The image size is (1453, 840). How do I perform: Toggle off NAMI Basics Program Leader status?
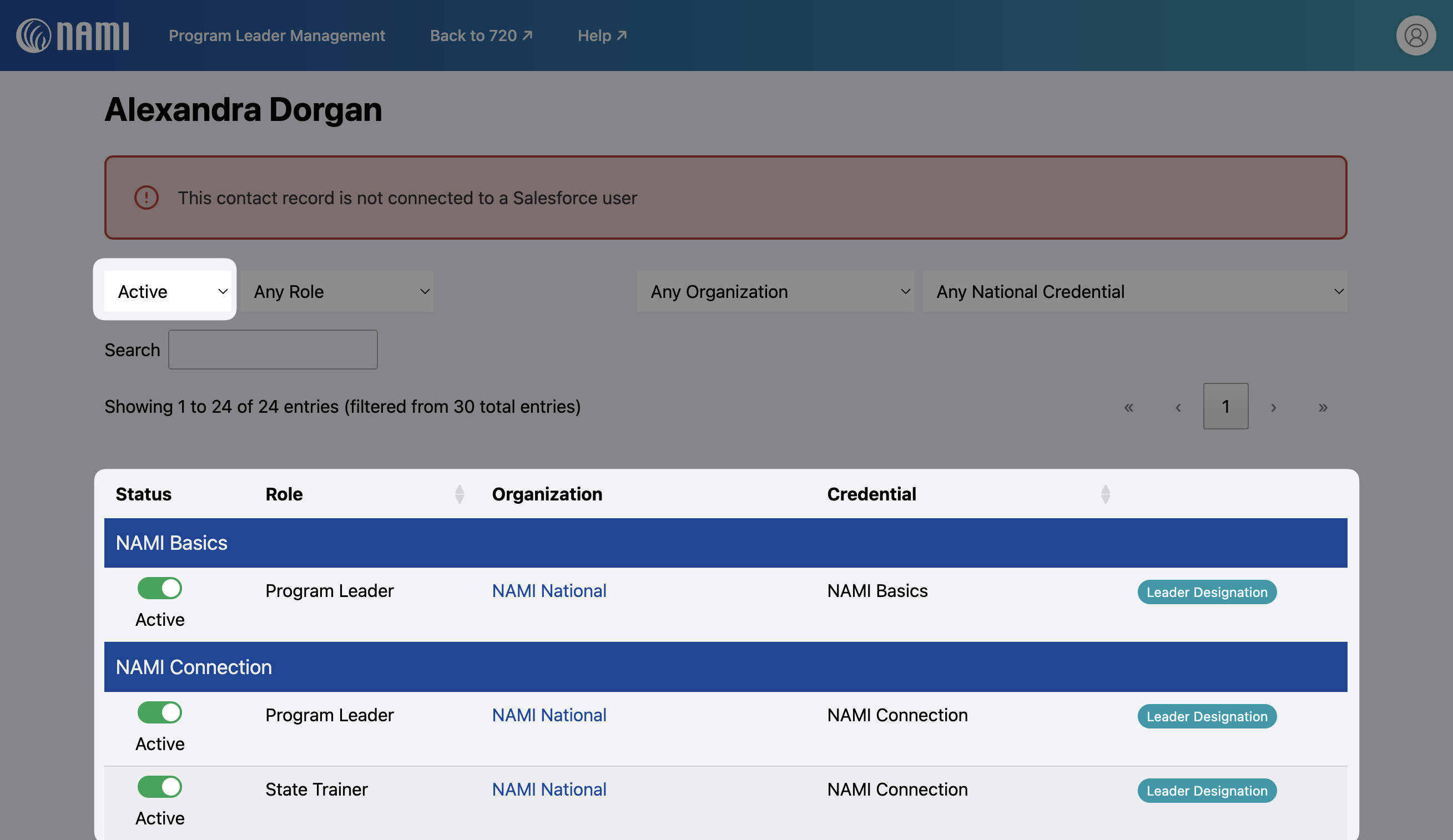(160, 589)
